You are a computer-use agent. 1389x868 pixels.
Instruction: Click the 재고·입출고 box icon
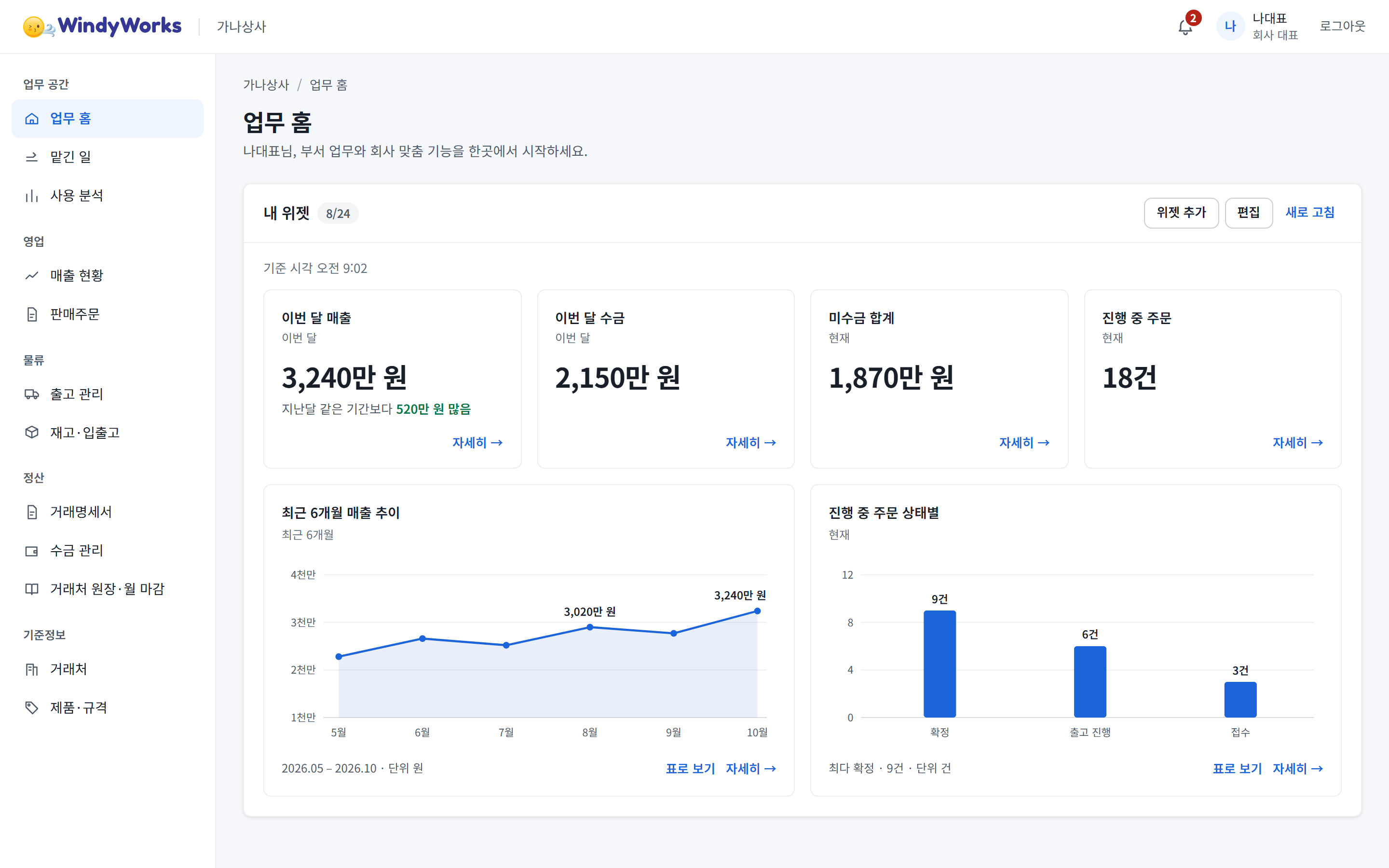pos(31,432)
